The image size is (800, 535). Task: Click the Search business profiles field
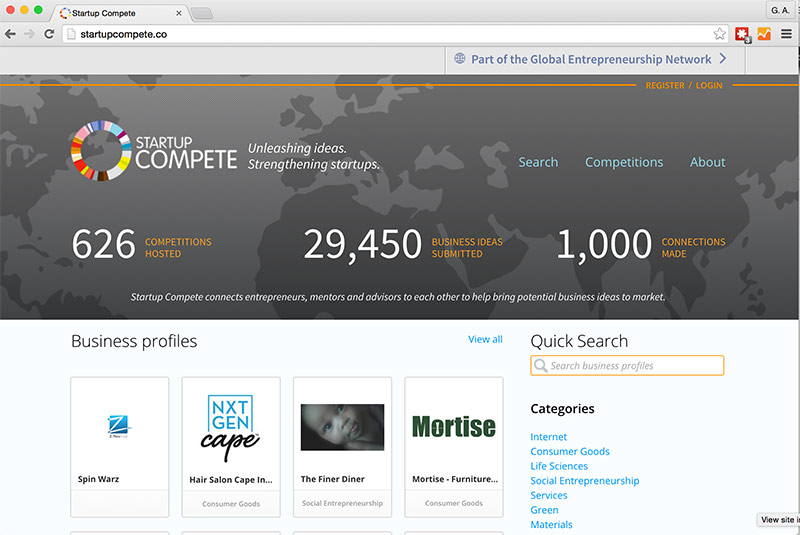point(627,366)
